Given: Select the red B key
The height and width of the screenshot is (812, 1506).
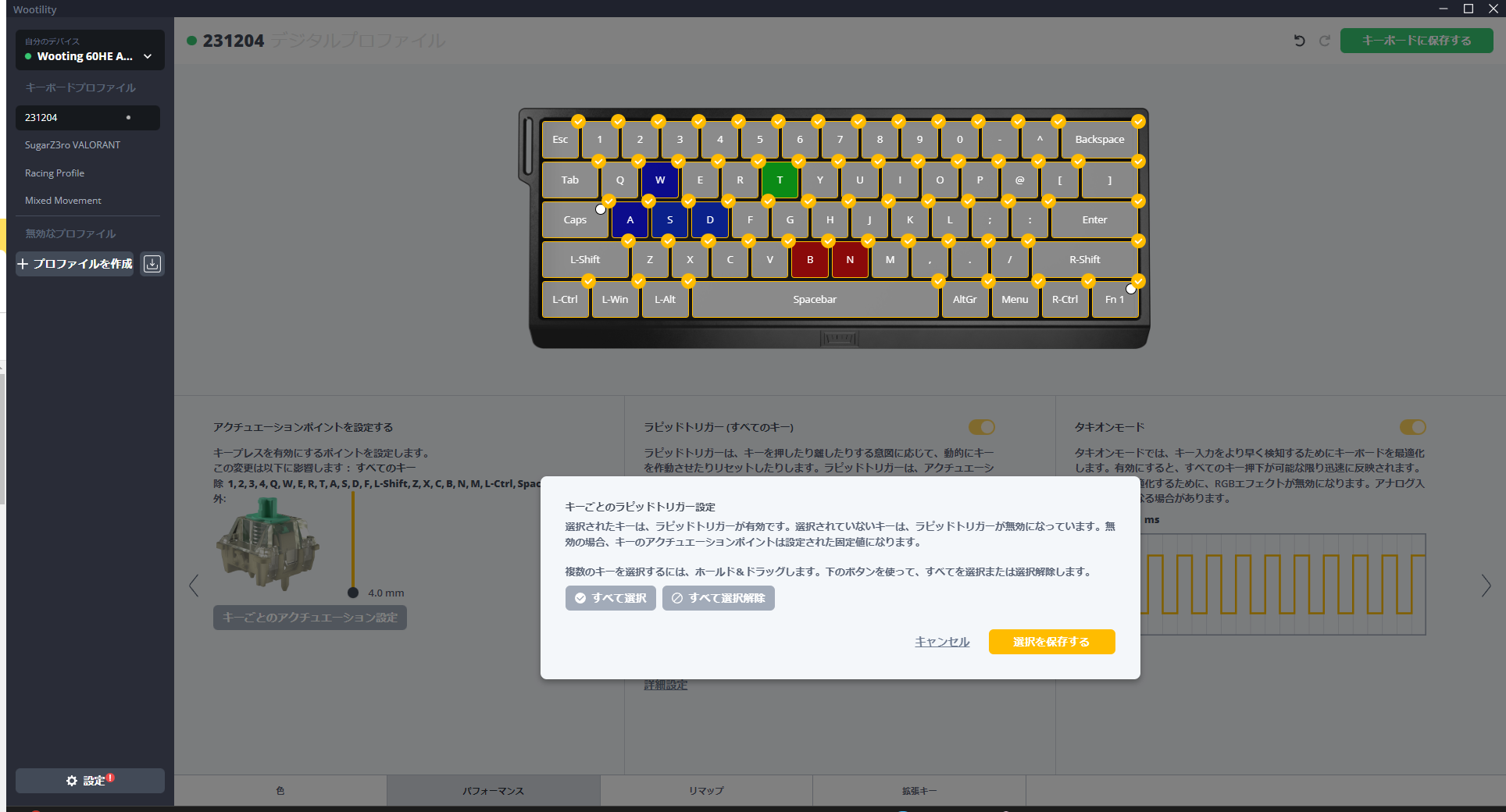Looking at the screenshot, I should [x=810, y=260].
